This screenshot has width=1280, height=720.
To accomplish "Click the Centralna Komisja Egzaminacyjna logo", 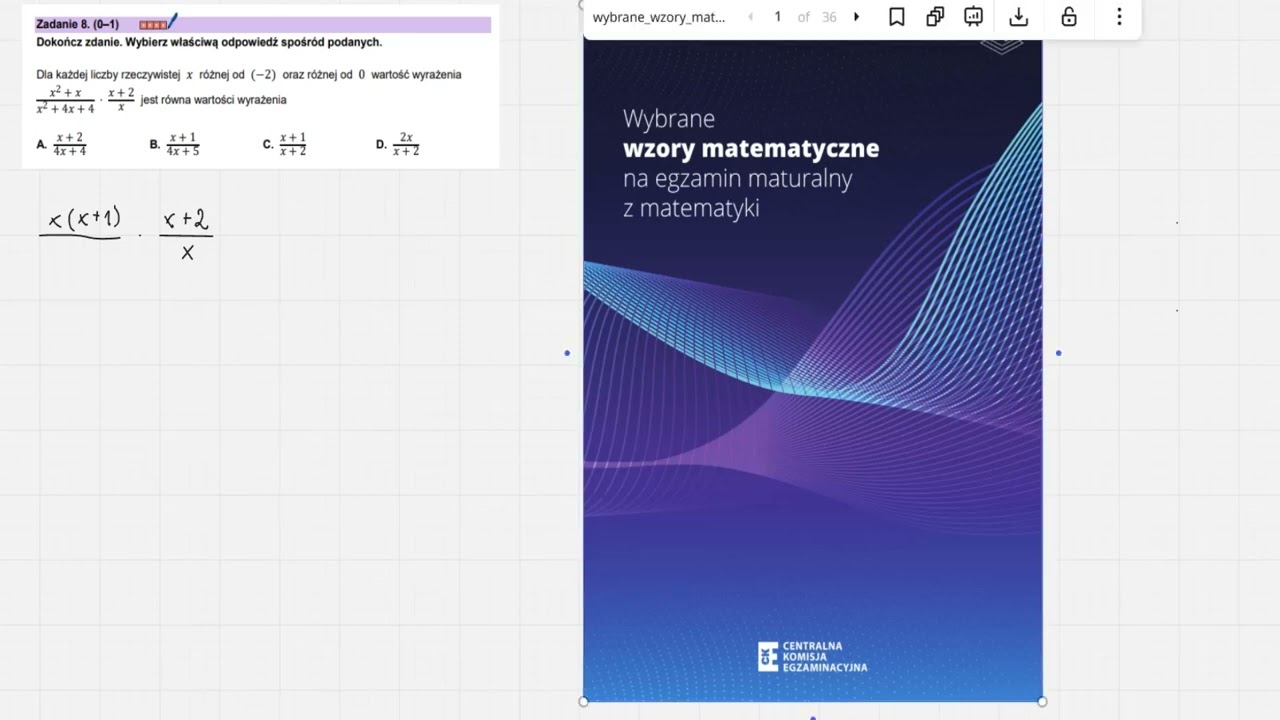I will (x=813, y=656).
